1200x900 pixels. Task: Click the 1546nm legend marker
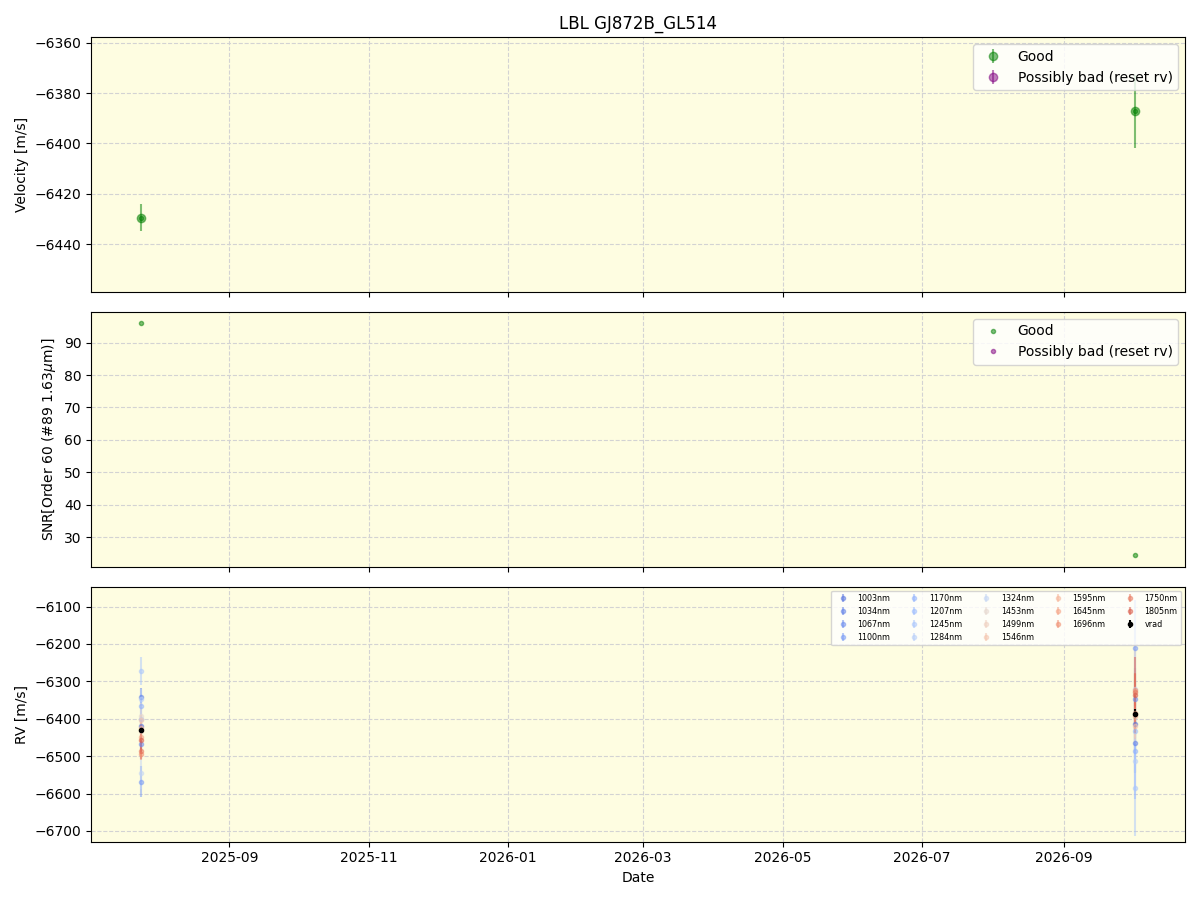point(986,637)
